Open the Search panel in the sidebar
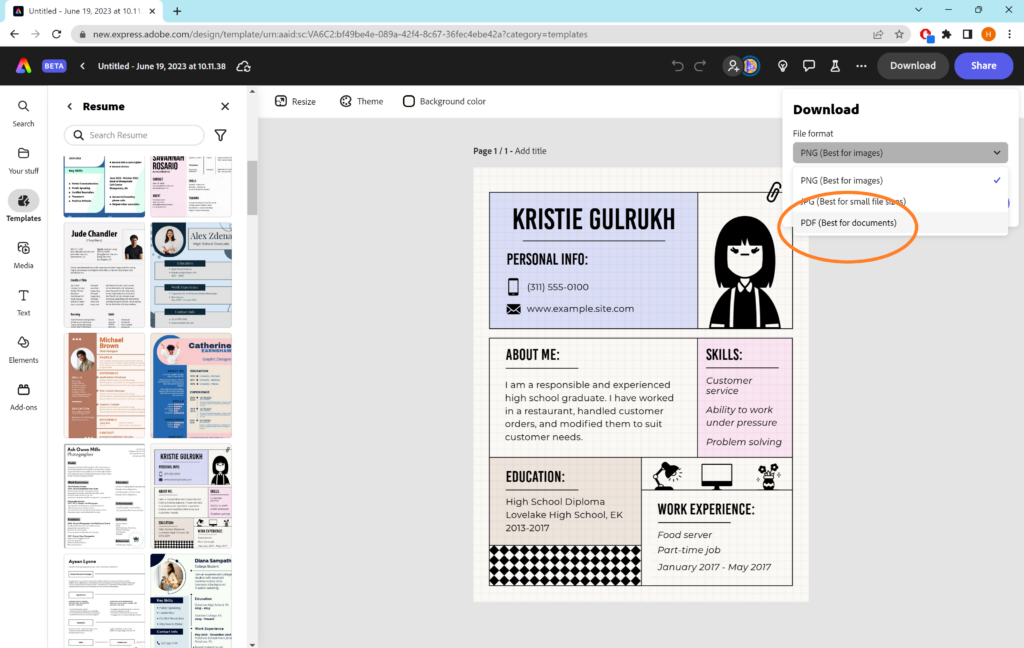The image size is (1024, 648). [23, 113]
